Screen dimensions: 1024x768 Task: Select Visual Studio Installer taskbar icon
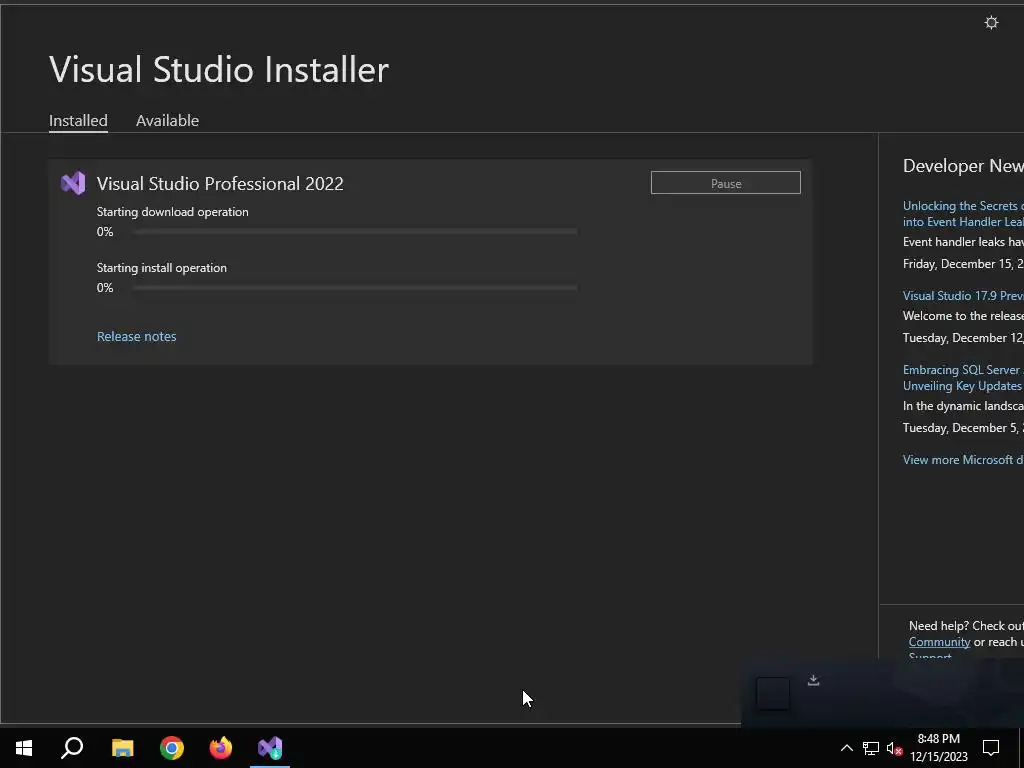click(270, 748)
